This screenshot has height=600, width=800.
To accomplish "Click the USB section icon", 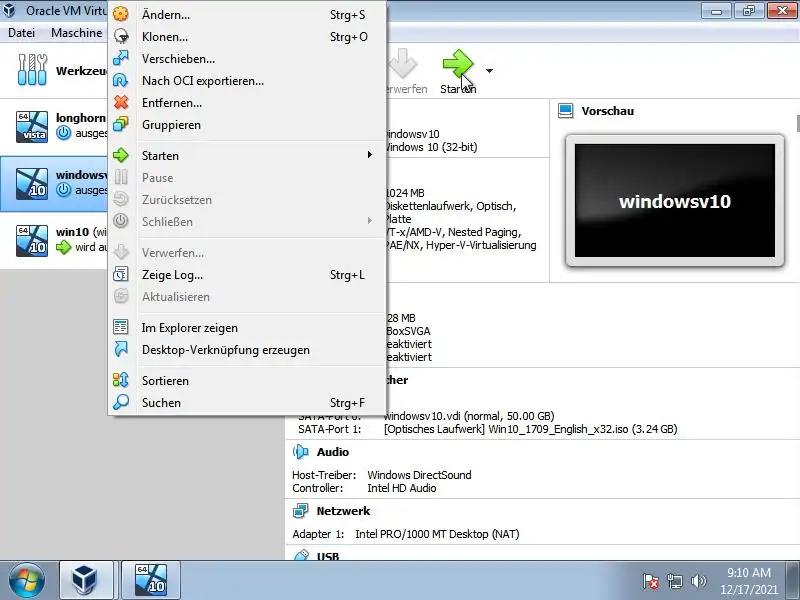I will pyautogui.click(x=301, y=555).
